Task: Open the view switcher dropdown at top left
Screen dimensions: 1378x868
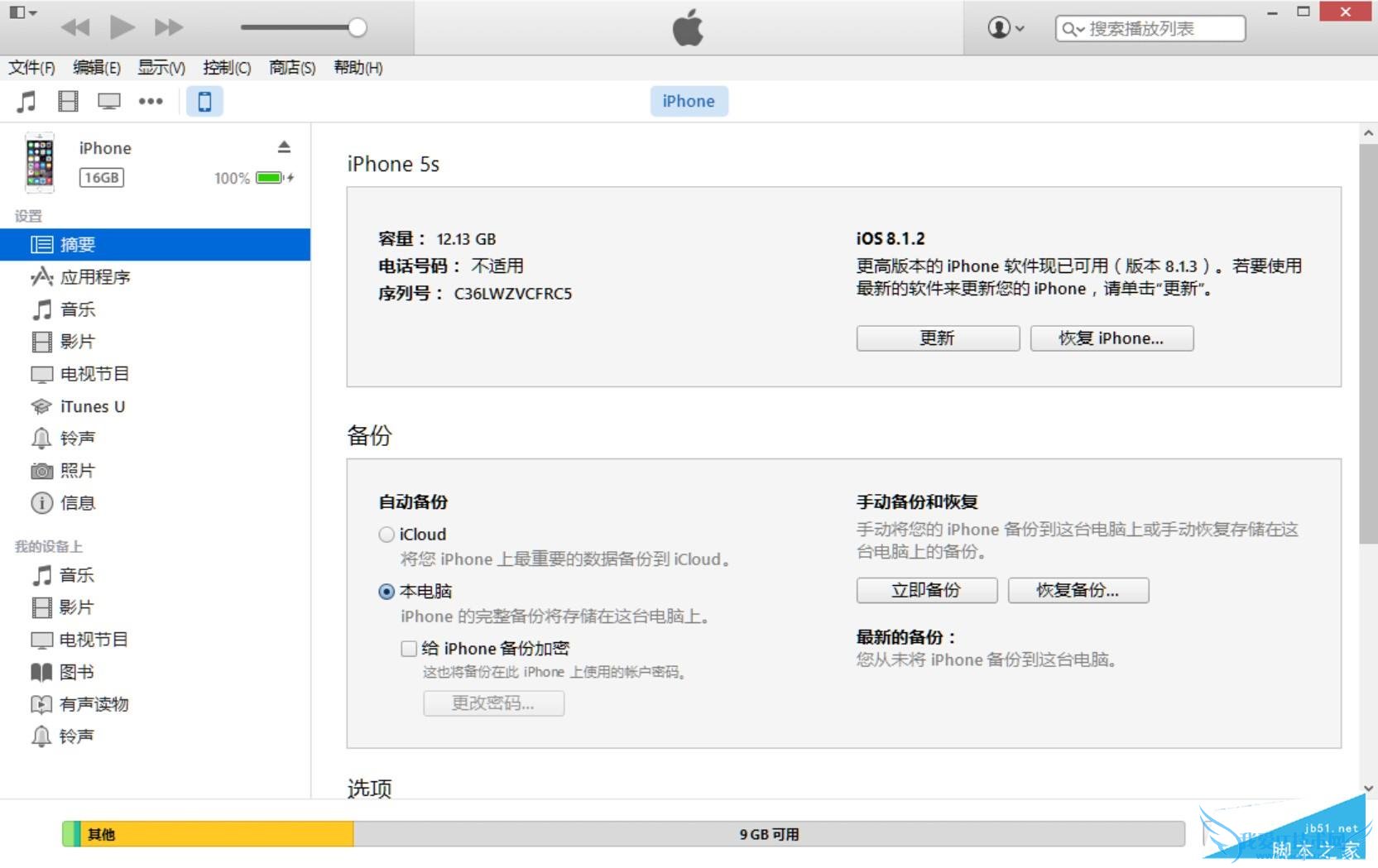Action: tap(22, 12)
